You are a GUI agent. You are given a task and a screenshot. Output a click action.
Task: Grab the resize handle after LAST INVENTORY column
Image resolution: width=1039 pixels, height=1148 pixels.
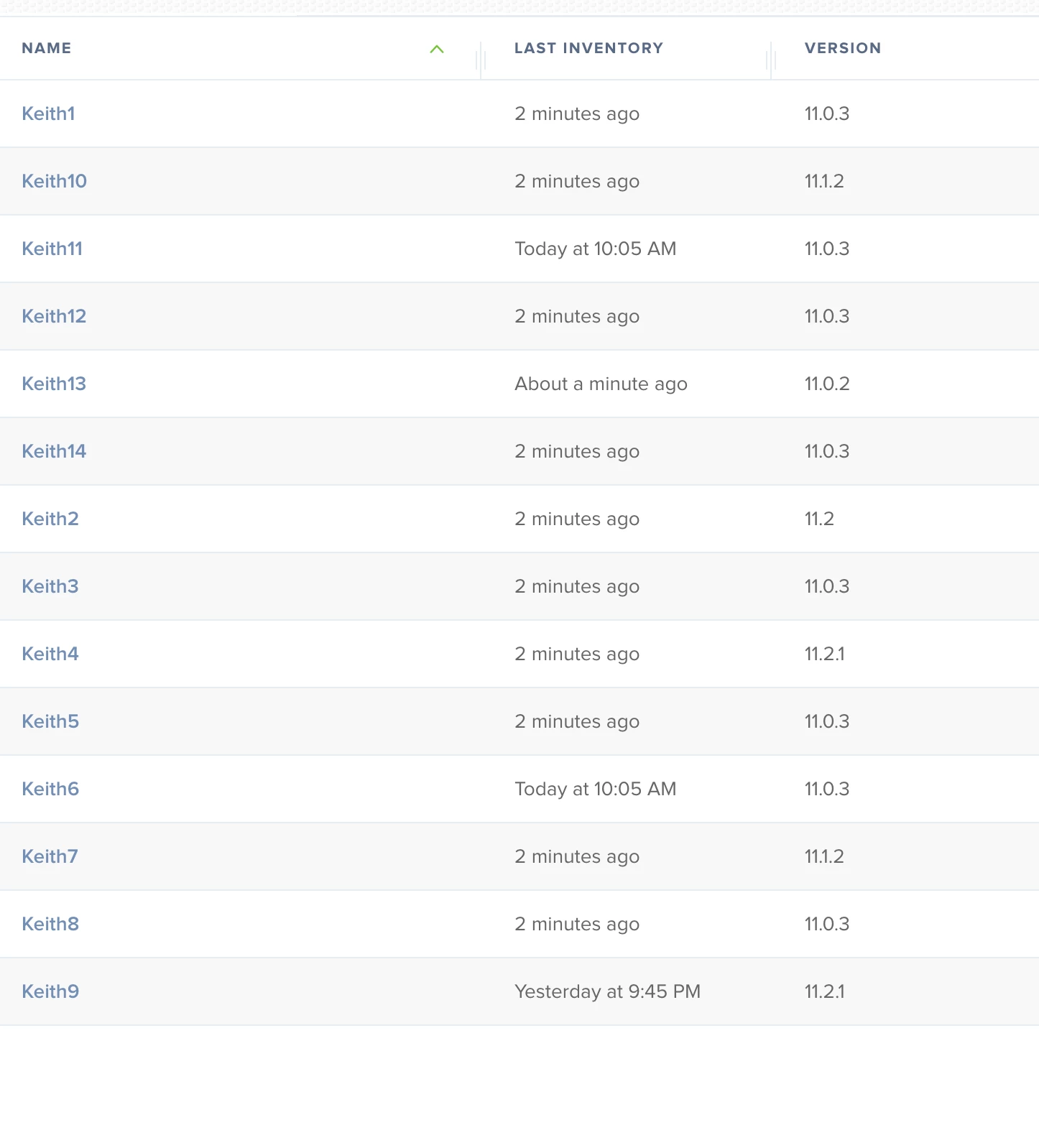(771, 60)
